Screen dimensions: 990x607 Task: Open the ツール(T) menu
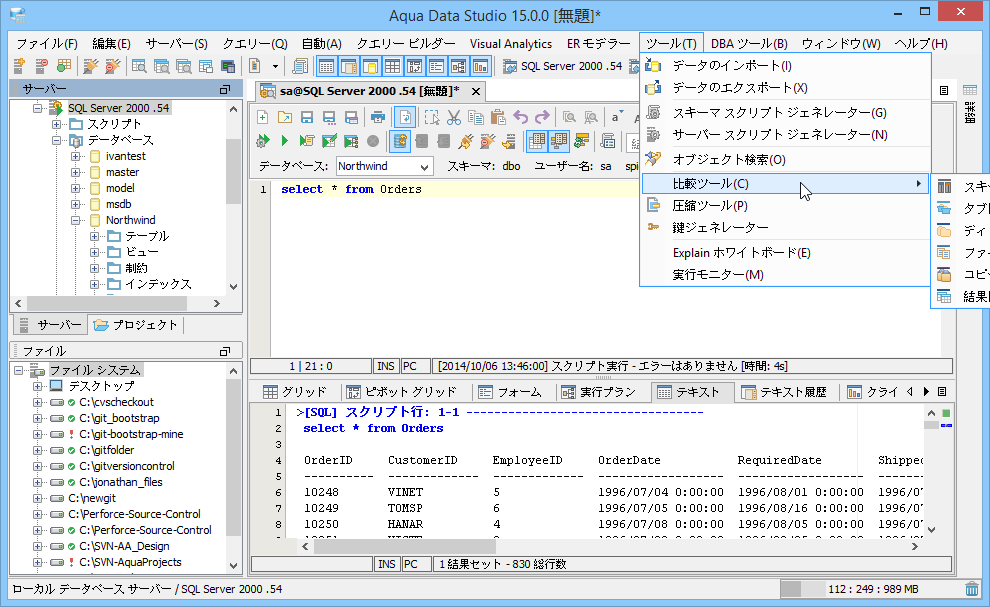tap(671, 44)
